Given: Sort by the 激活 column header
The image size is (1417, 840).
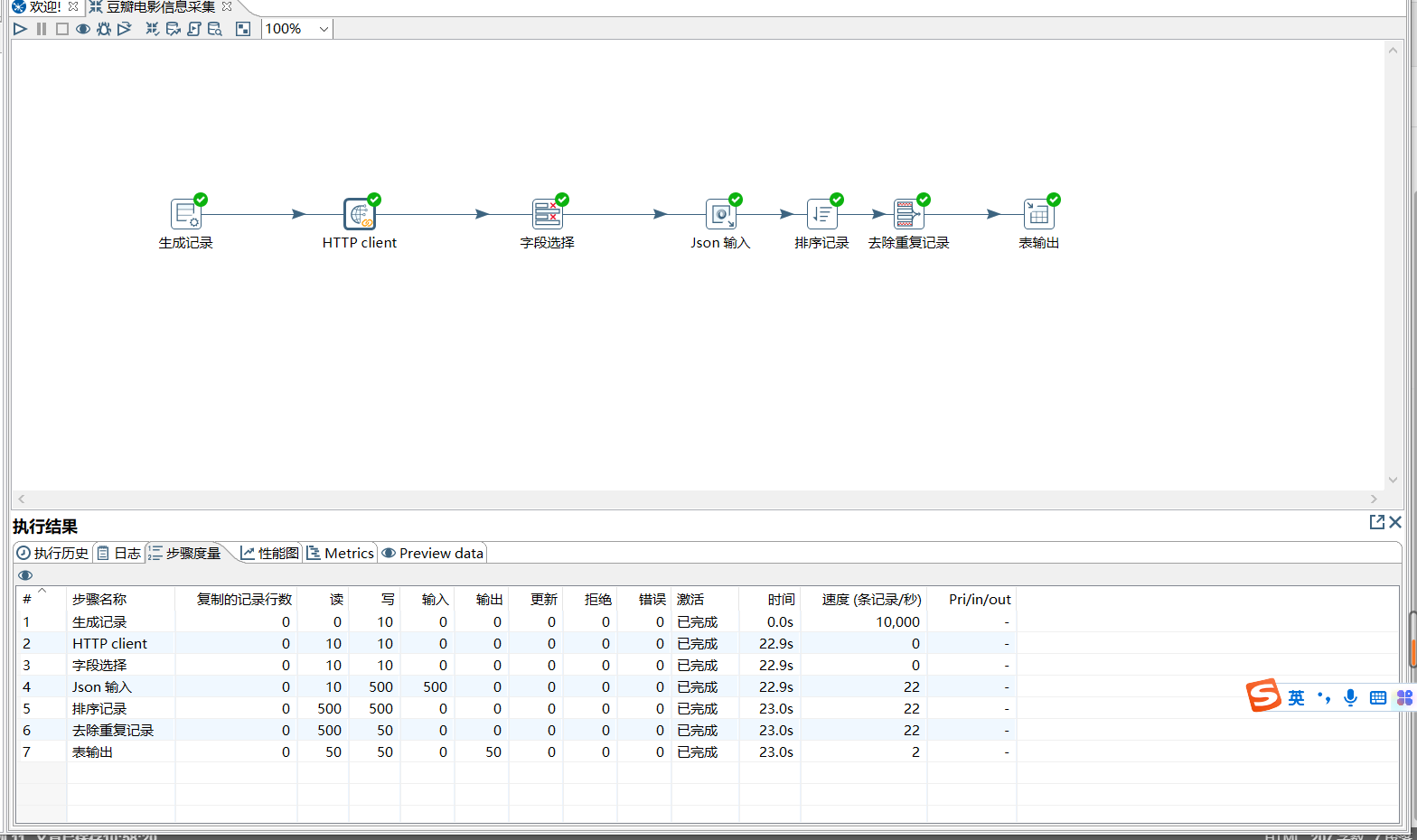Looking at the screenshot, I should [x=705, y=599].
